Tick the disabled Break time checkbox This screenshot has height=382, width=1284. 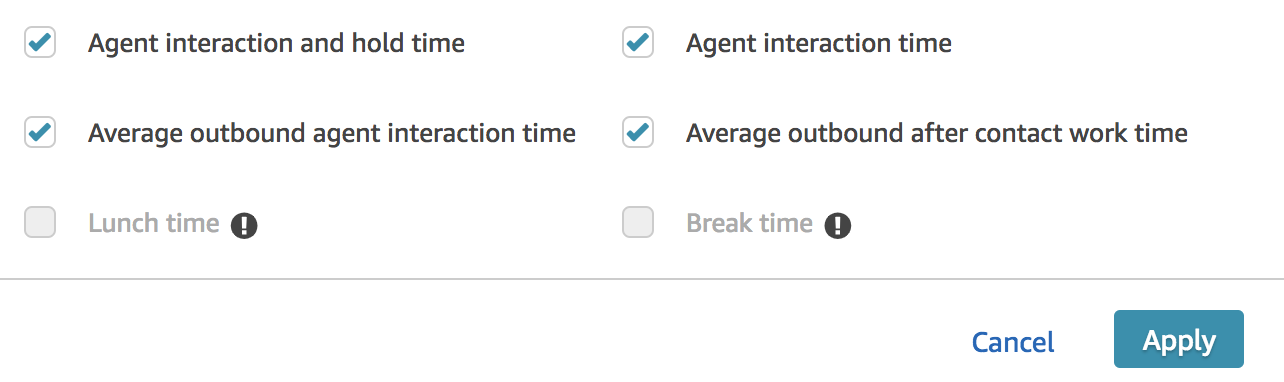(638, 222)
